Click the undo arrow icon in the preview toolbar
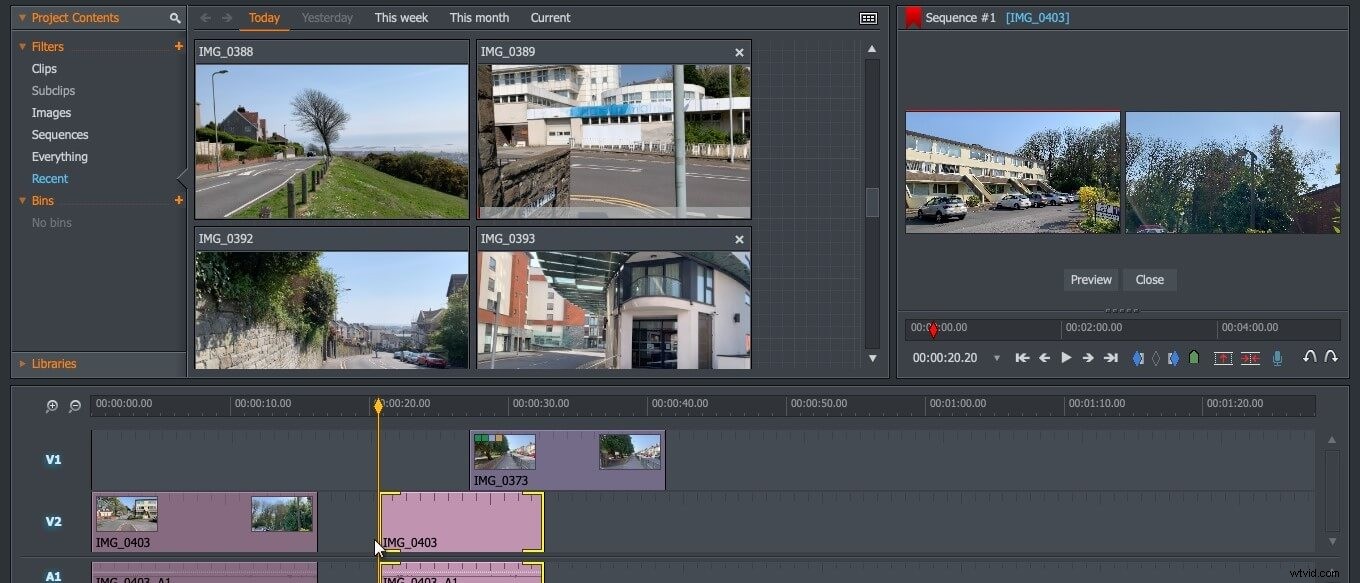1360x583 pixels. pos(1309,357)
